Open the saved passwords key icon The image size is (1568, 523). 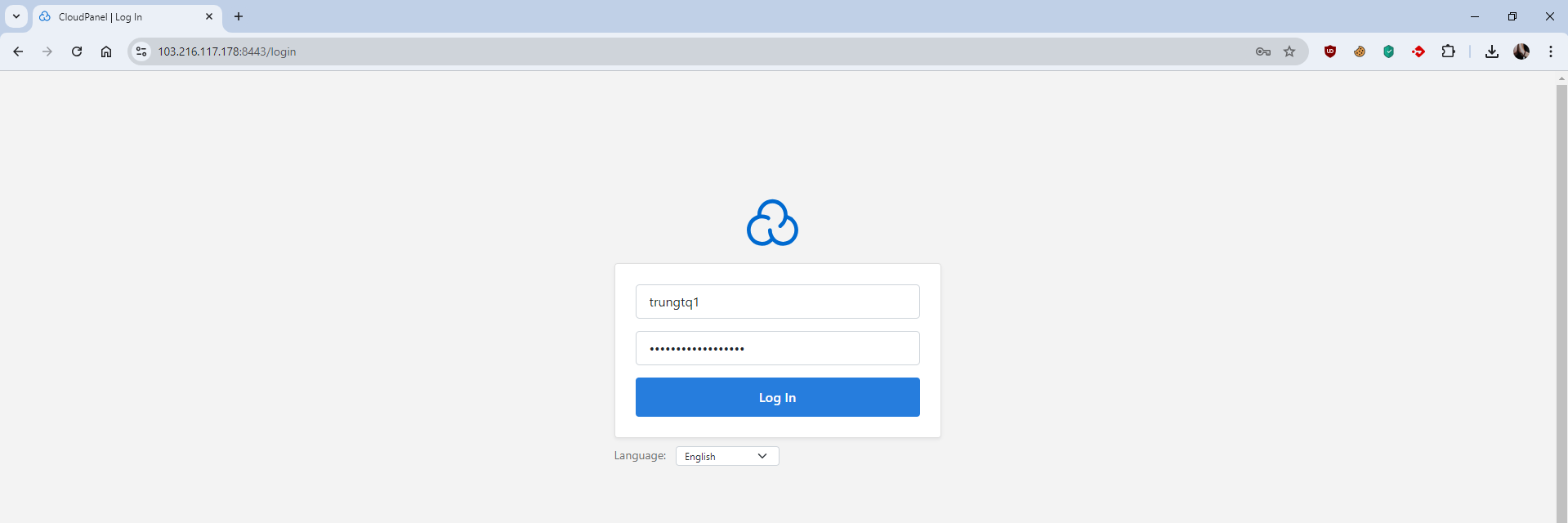tap(1263, 51)
